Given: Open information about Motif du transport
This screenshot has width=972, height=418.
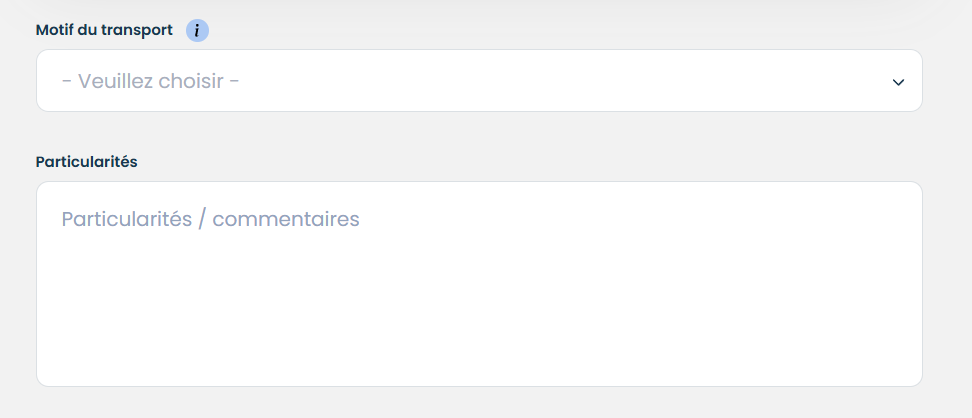Looking at the screenshot, I should [x=197, y=30].
